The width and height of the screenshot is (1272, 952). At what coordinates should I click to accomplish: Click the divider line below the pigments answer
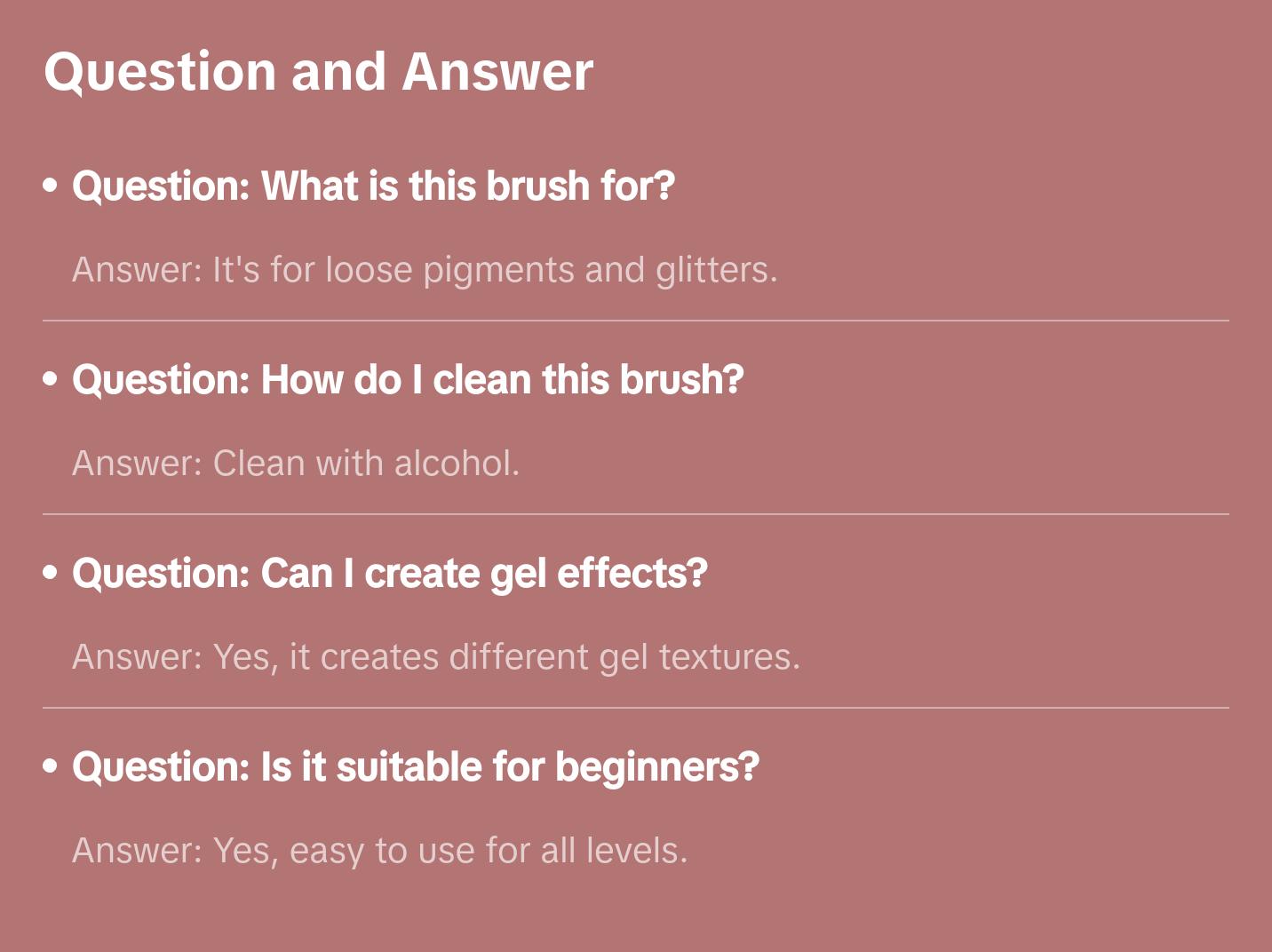pos(636,321)
